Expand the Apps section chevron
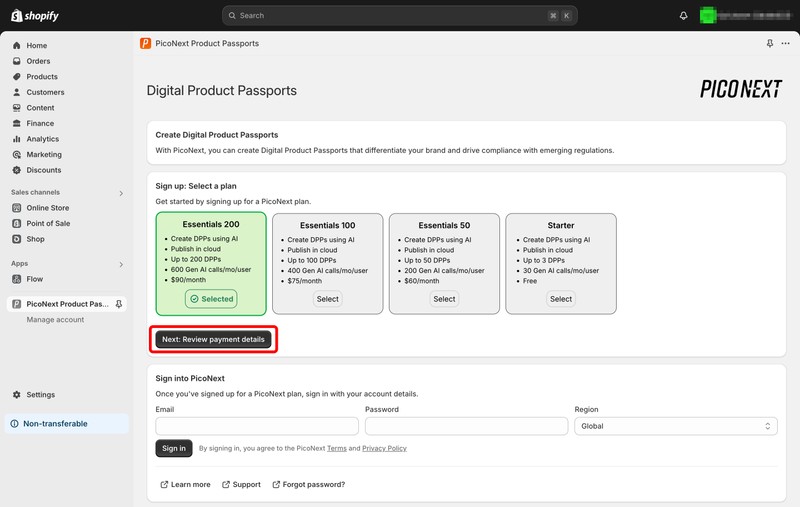This screenshot has height=507, width=800. [x=121, y=265]
